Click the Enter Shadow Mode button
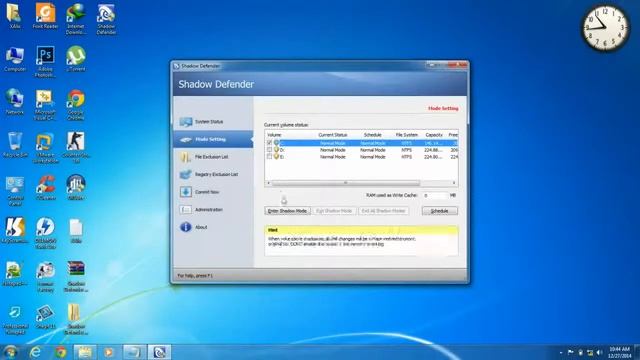The width and height of the screenshot is (640, 360). coord(287,211)
